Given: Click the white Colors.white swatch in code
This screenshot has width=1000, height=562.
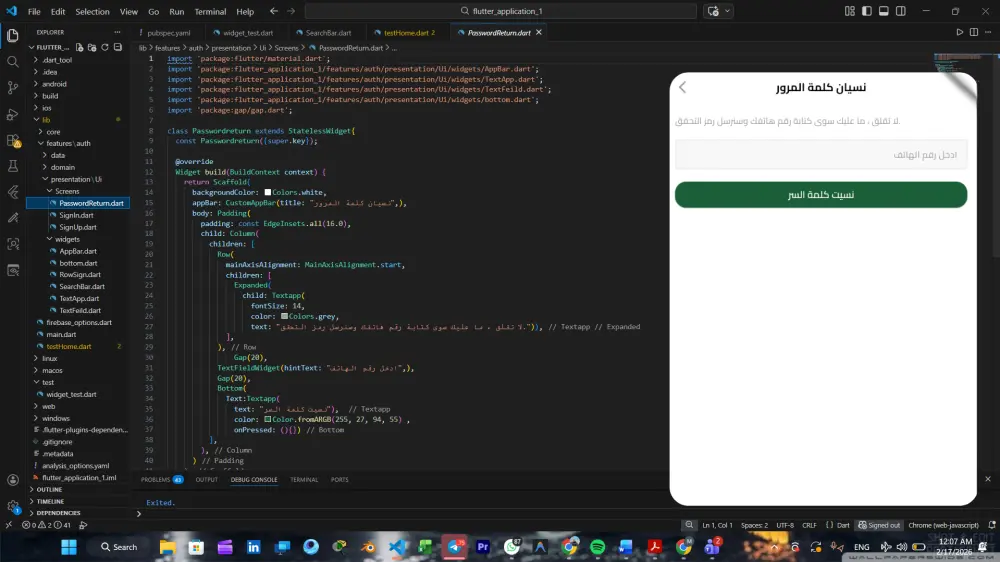Looking at the screenshot, I should (x=268, y=192).
